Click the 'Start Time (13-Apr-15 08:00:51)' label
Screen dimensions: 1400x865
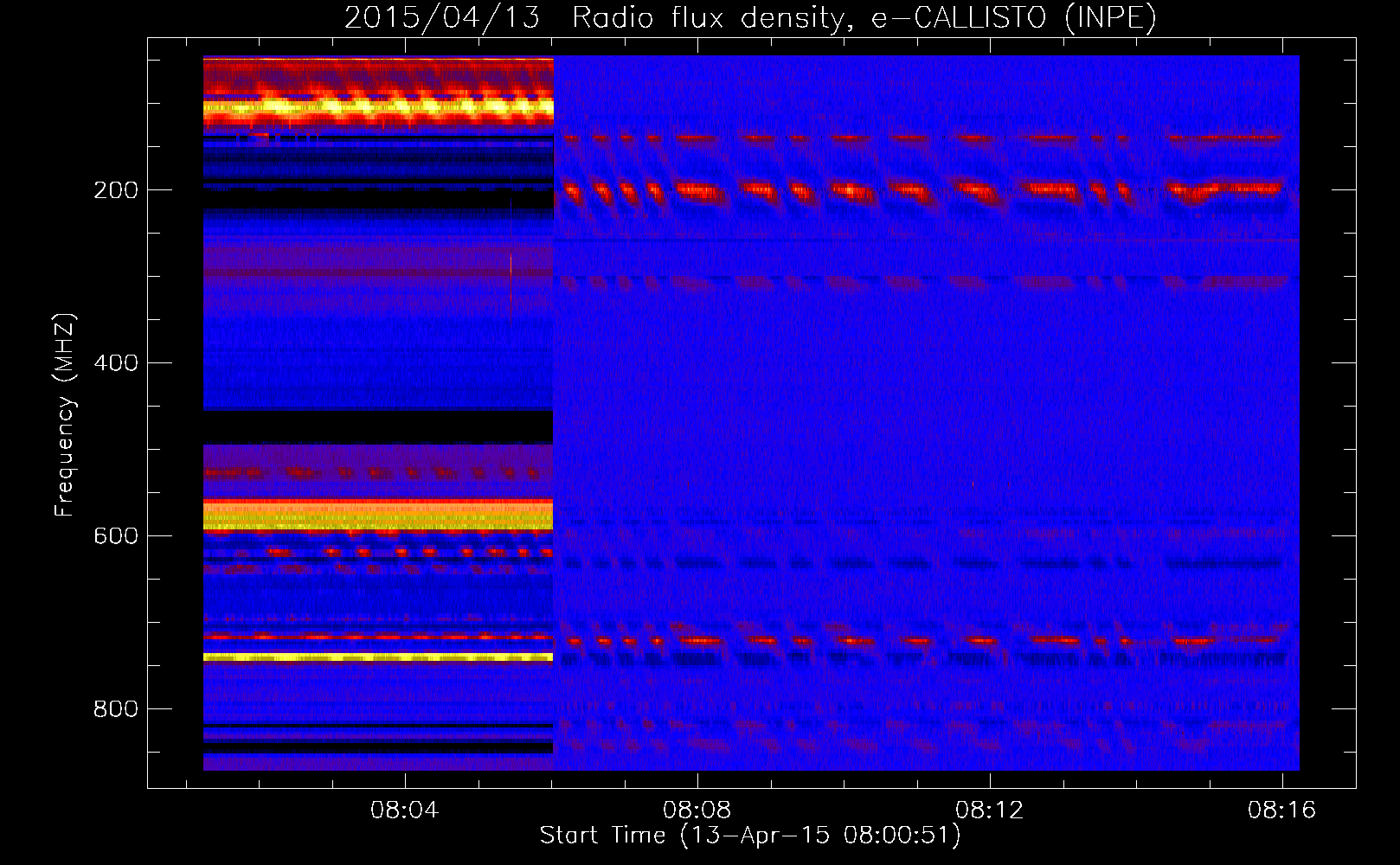pyautogui.click(x=750, y=836)
